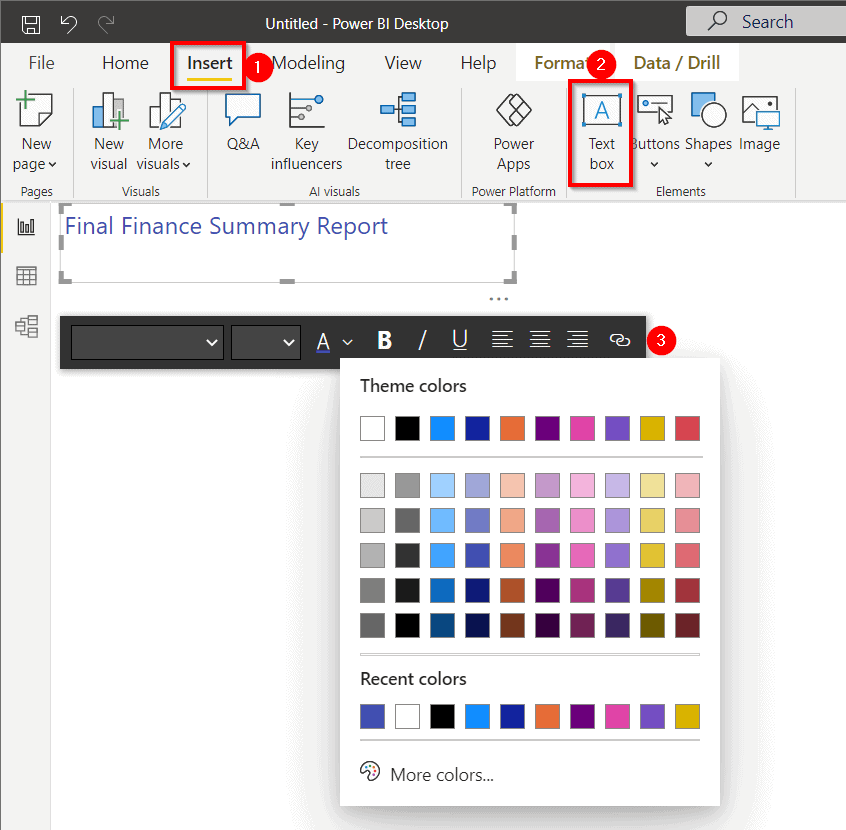
Task: Switch to the Modeling ribbon tab
Action: (308, 62)
